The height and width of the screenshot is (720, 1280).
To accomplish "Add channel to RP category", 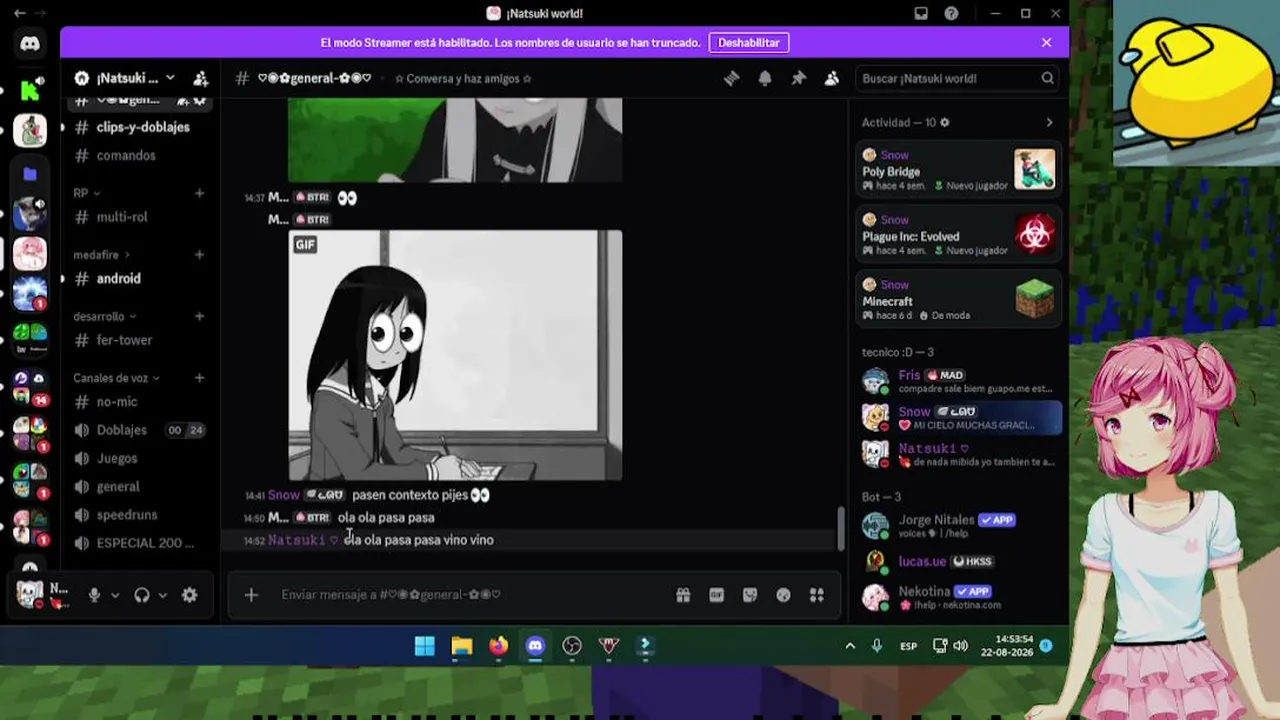I will pos(199,193).
